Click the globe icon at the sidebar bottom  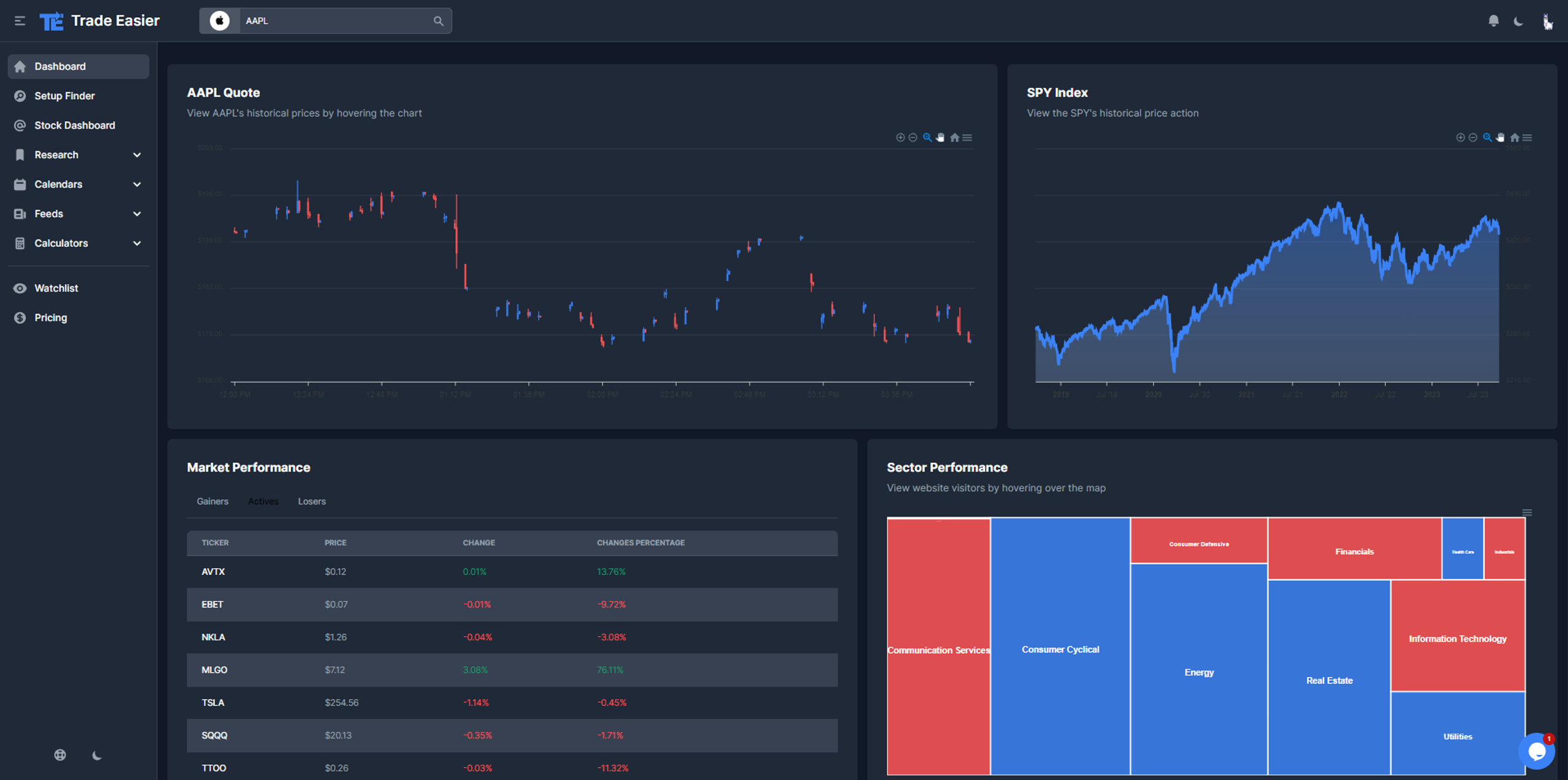pyautogui.click(x=60, y=755)
